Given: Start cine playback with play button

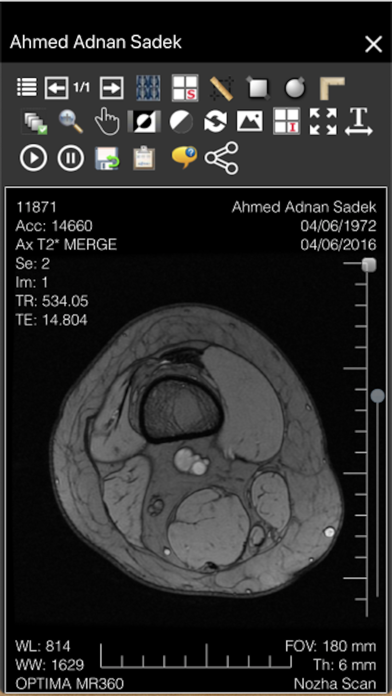Looking at the screenshot, I should (x=33, y=158).
